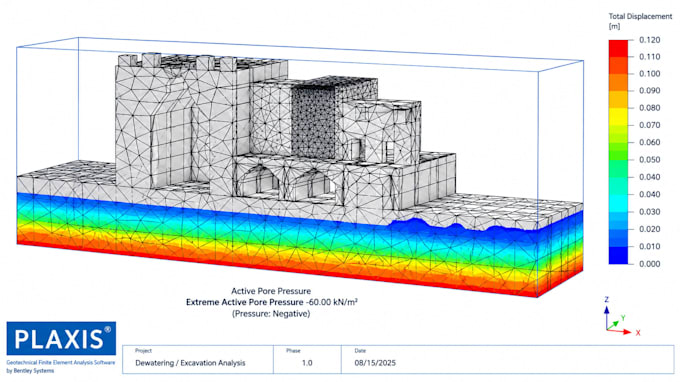Select the dark blue 0.000 legend band
The width and height of the screenshot is (680, 382).
pos(618,255)
